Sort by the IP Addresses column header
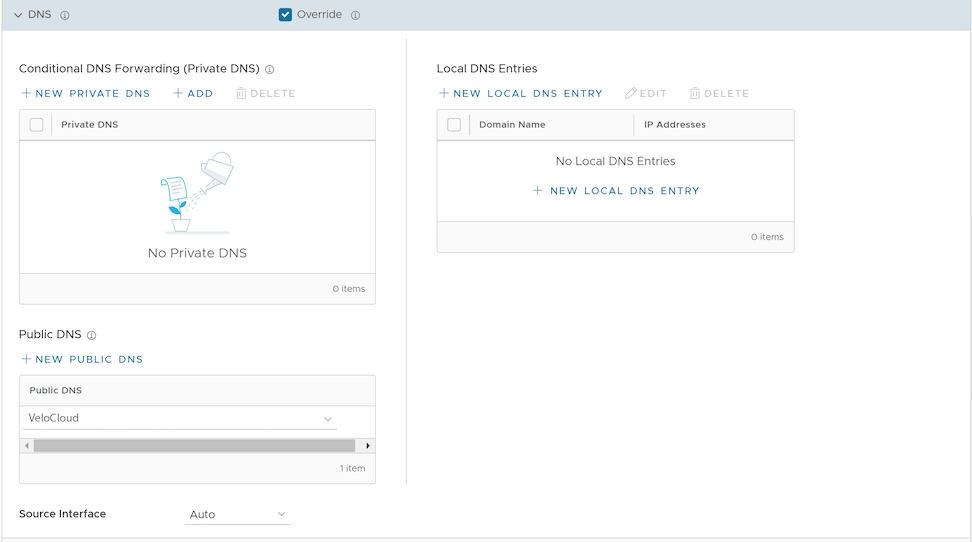The image size is (972, 542). (x=675, y=125)
